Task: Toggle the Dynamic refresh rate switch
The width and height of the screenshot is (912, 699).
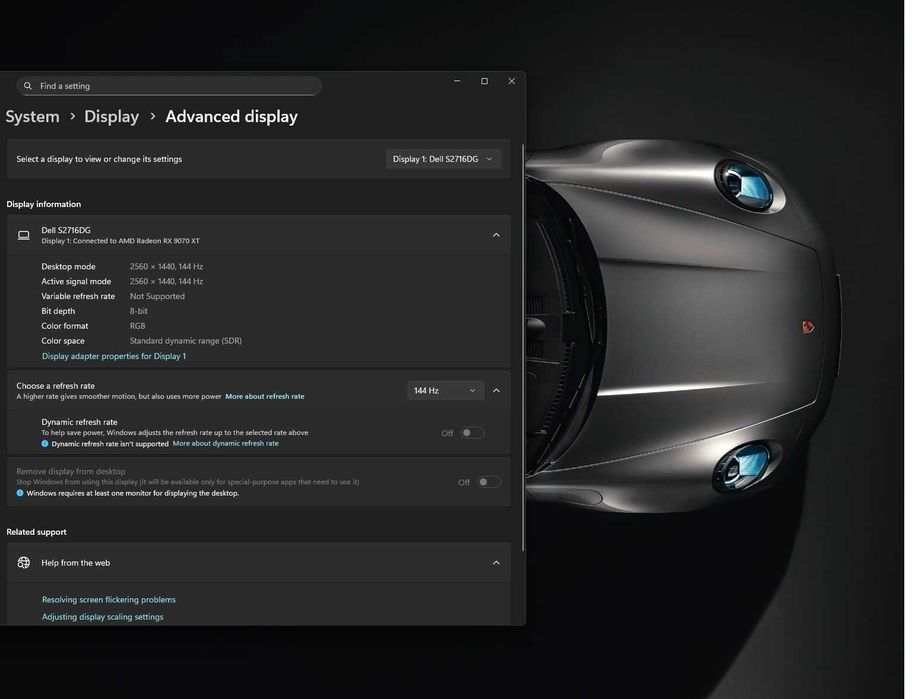Action: pyautogui.click(x=472, y=433)
